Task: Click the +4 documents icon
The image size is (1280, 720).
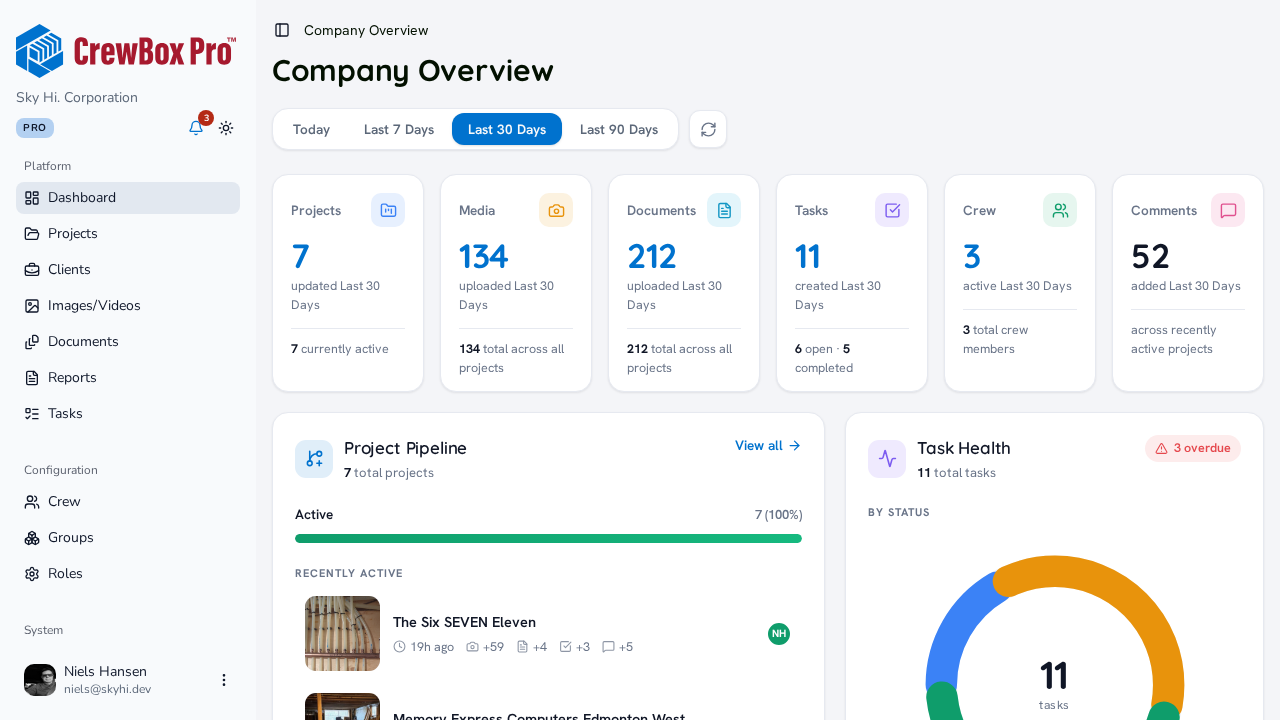Action: click(x=522, y=647)
